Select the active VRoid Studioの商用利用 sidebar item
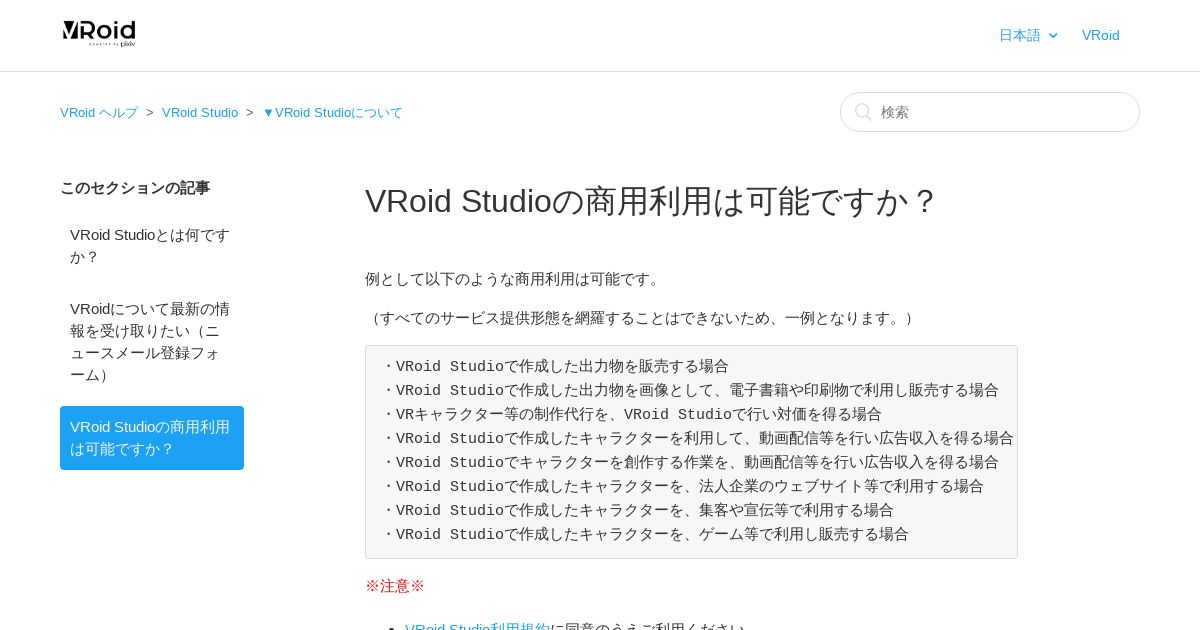 click(x=152, y=438)
